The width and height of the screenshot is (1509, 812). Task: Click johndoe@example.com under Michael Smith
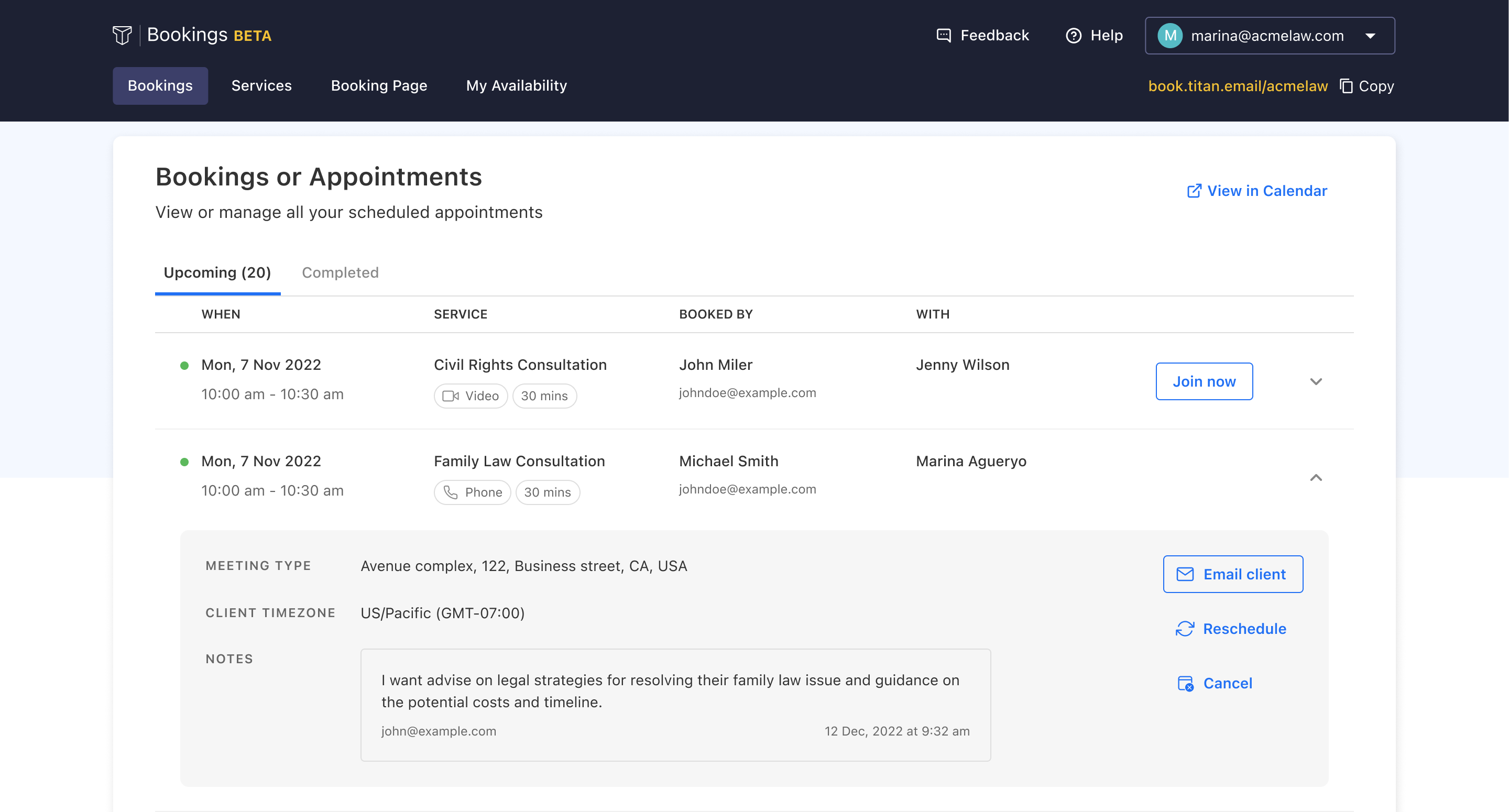tap(748, 489)
